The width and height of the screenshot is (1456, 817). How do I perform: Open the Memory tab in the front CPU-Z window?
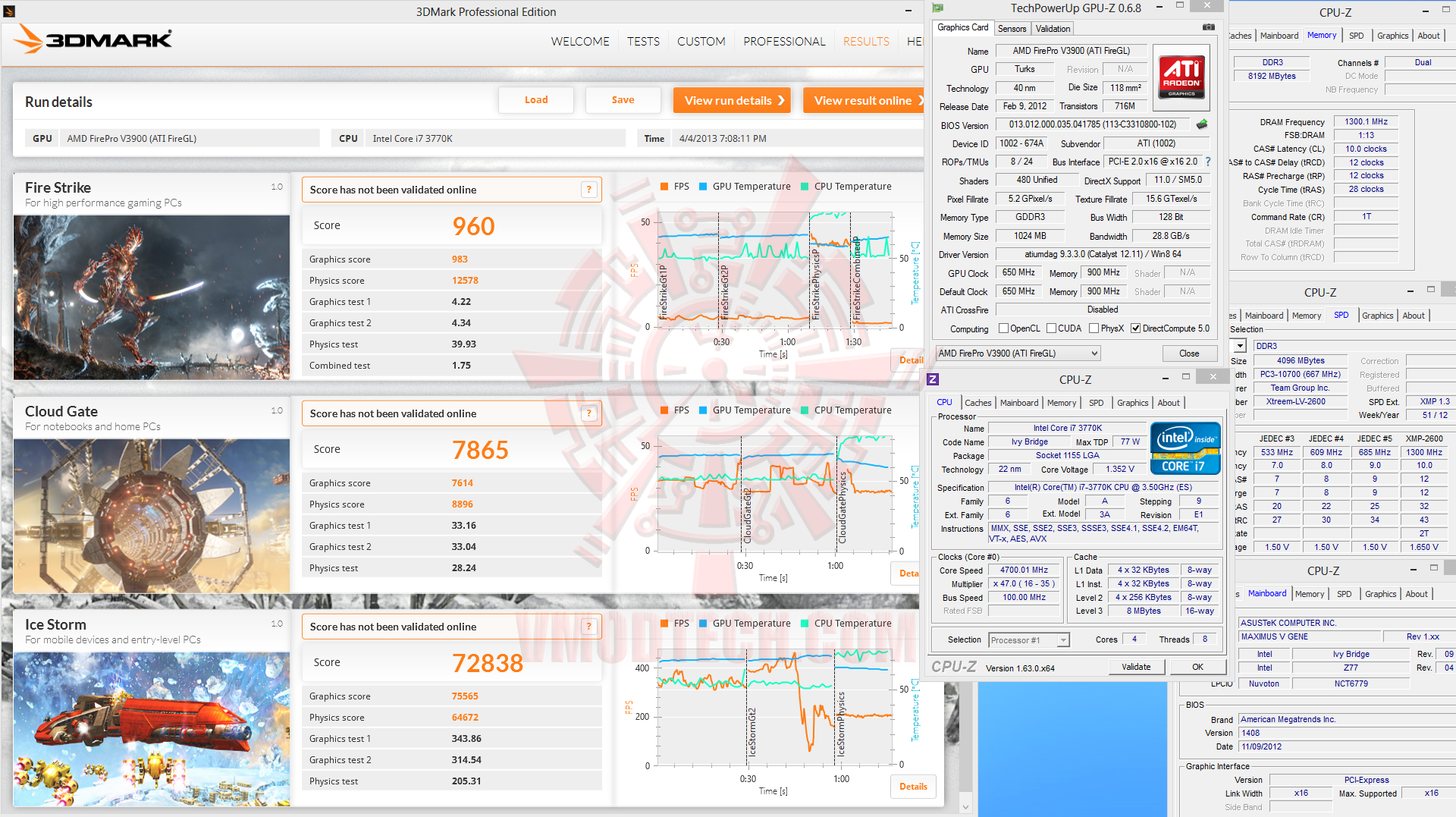tap(1062, 403)
